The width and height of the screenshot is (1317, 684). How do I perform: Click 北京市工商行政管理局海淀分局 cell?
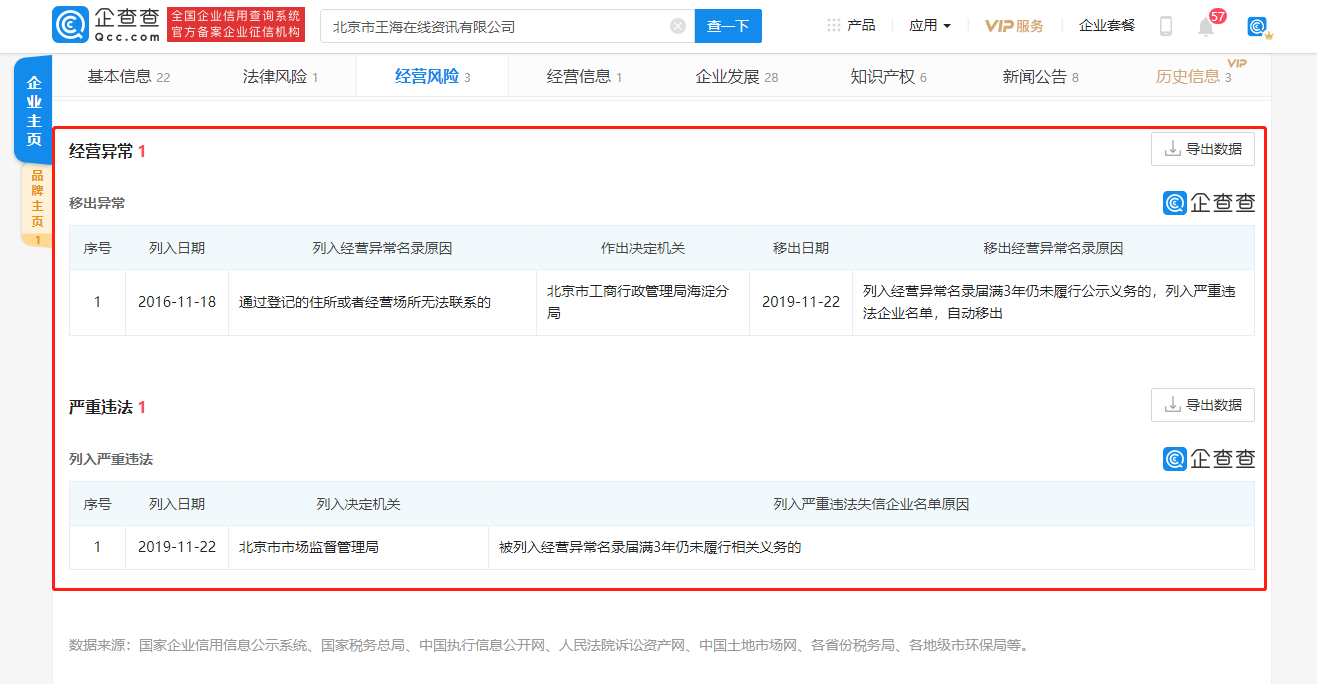[642, 302]
